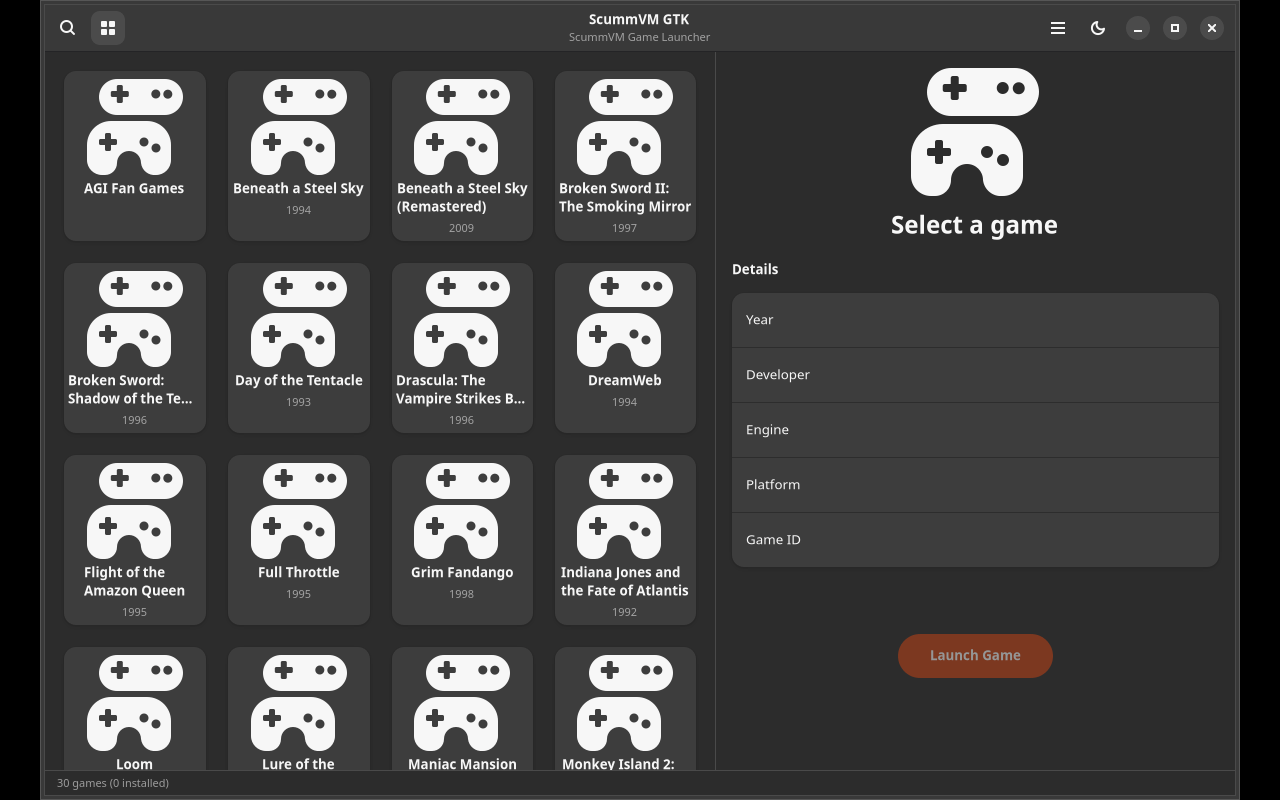Select Day of the Tentacle controller icon

point(299,319)
